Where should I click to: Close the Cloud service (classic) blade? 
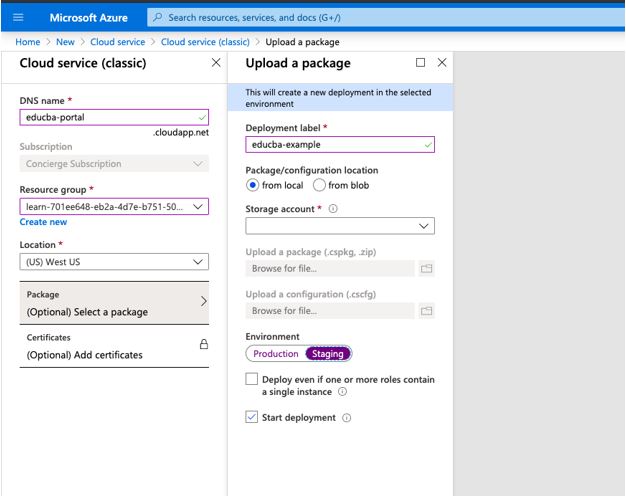coord(216,63)
